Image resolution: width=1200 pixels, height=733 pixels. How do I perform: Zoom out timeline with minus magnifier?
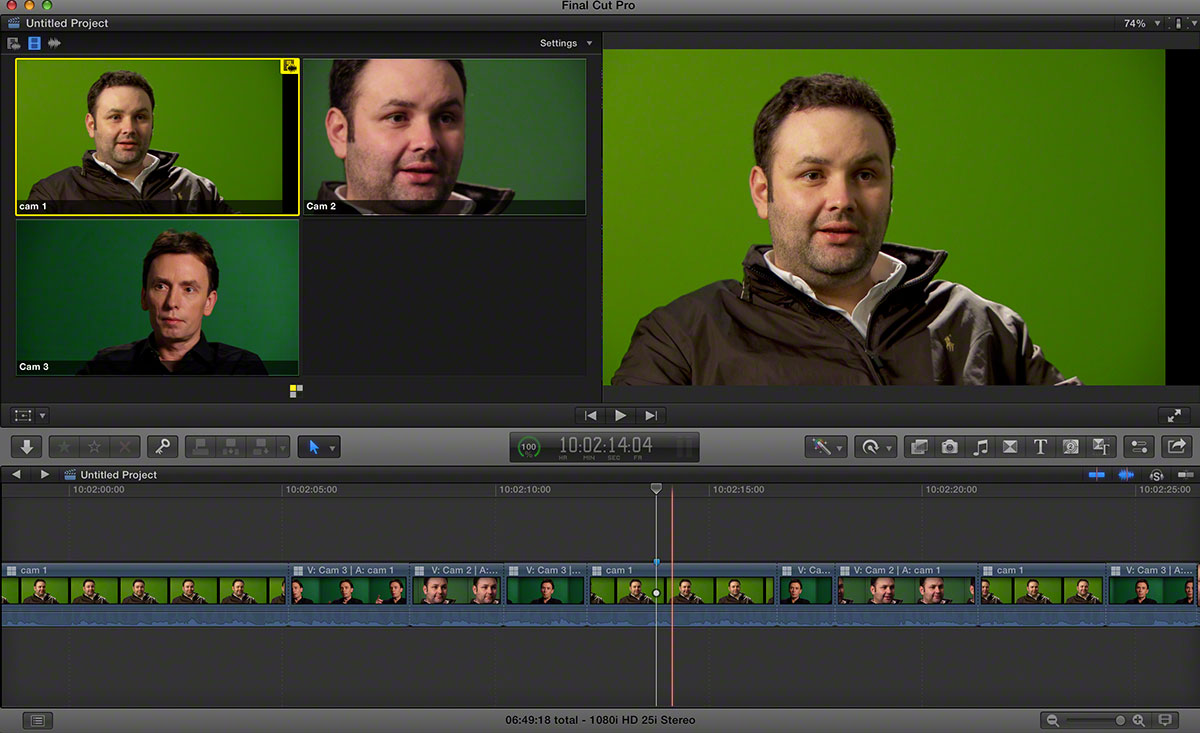click(1052, 720)
